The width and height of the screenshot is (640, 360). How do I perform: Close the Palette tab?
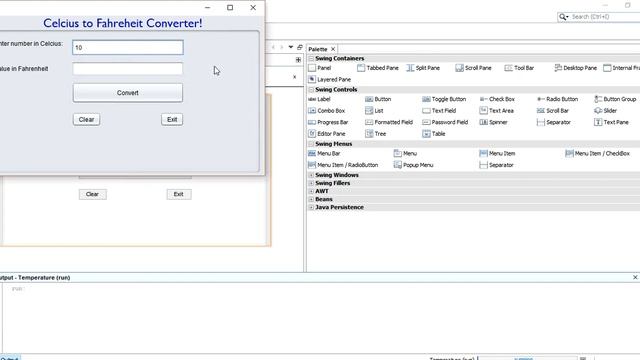tap(333, 49)
